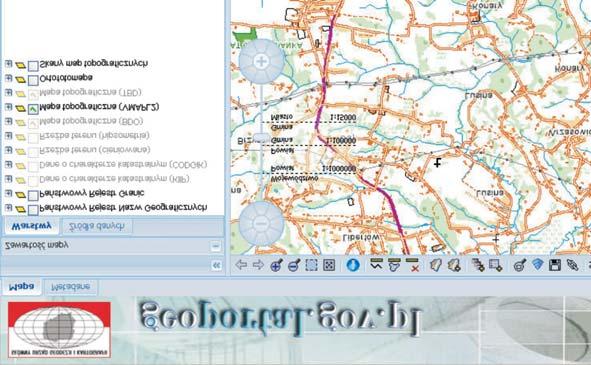Select the Mapa topograficzna (VMAPL2) layer name
This screenshot has height=365, width=591.
[99, 107]
